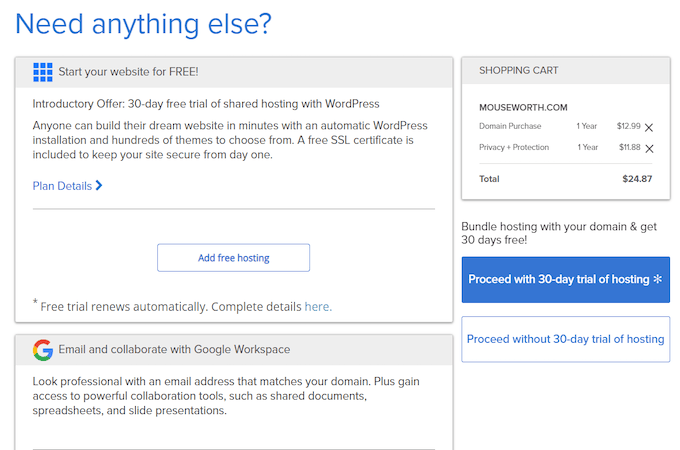Screen dimensions: 680x450
Task: Click the chevron arrow after Plan Details
Action: tap(99, 186)
